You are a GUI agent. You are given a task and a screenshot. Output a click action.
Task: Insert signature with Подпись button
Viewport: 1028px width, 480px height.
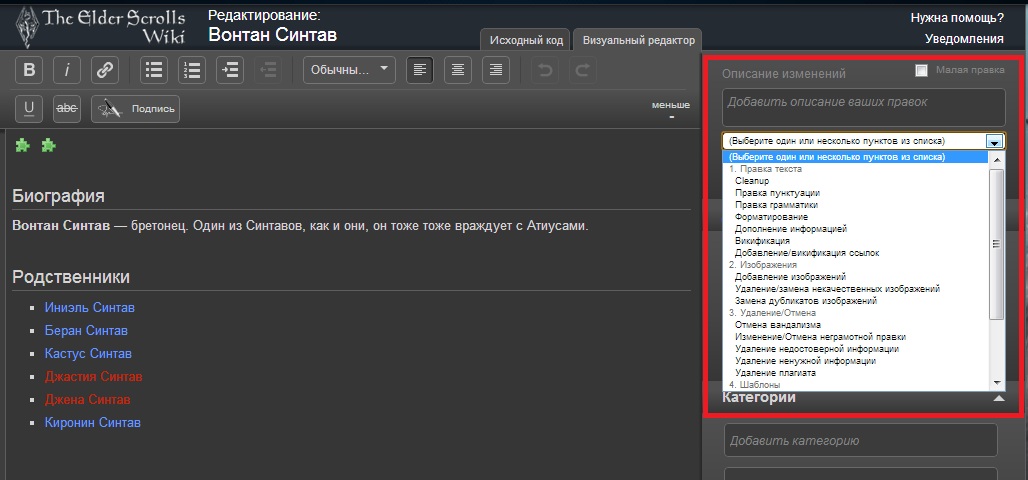pyautogui.click(x=135, y=109)
